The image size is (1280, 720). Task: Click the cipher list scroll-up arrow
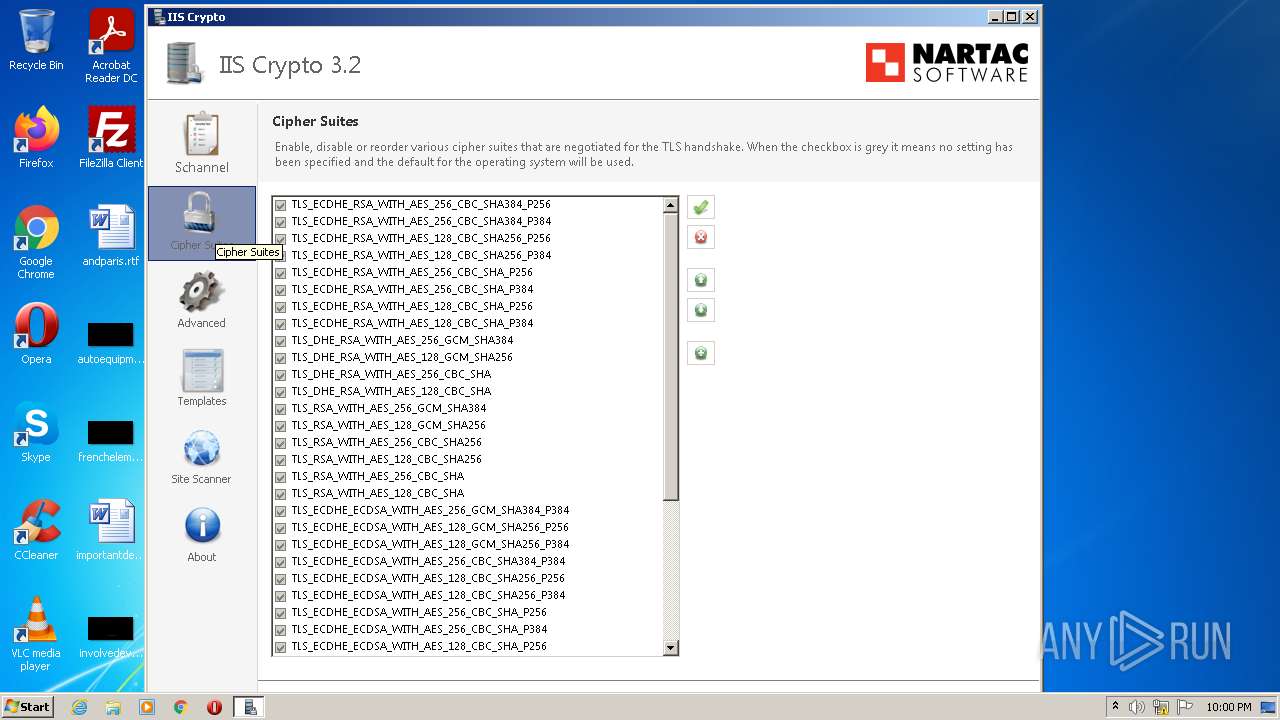click(670, 205)
